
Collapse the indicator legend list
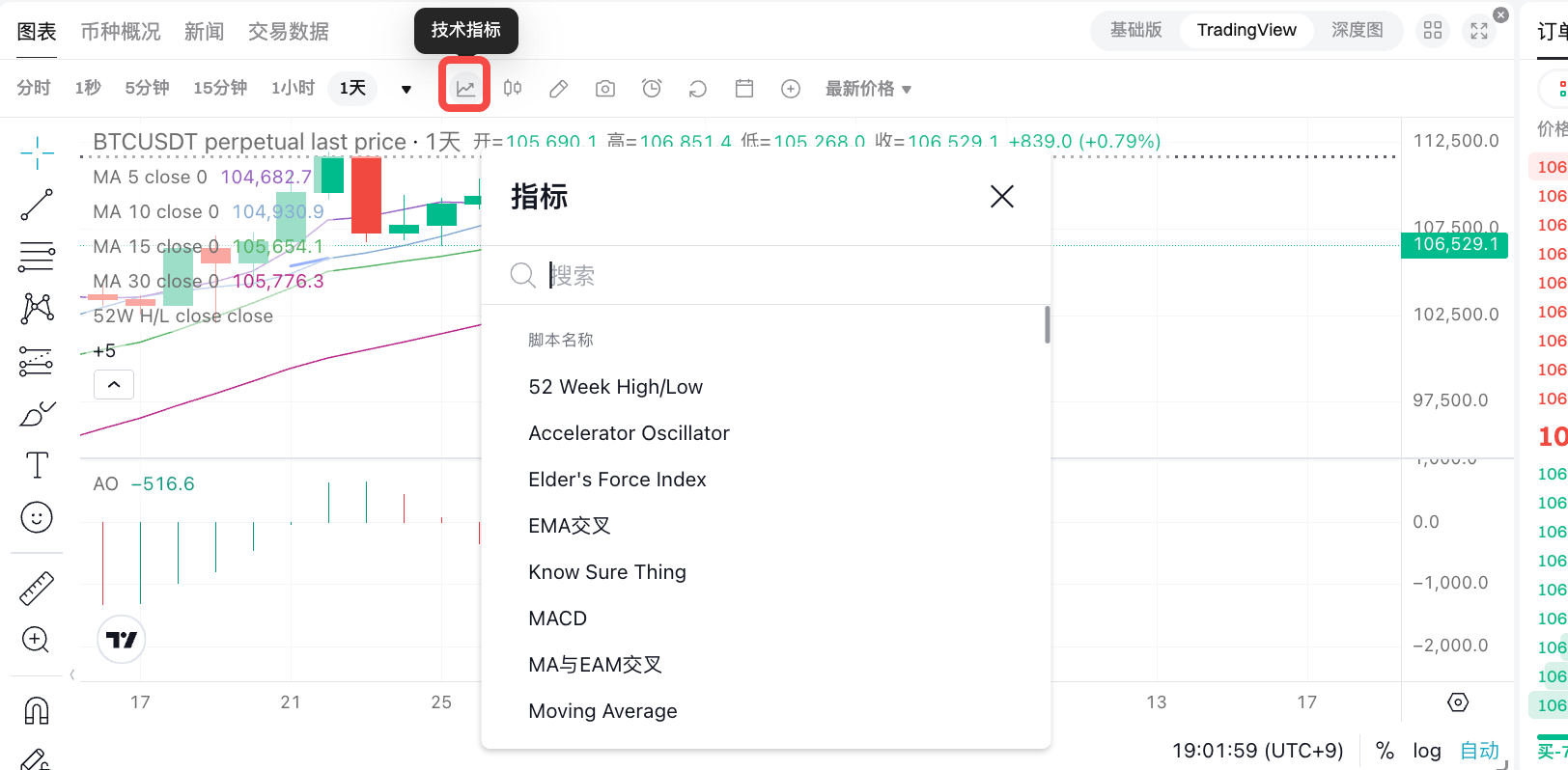(x=114, y=385)
